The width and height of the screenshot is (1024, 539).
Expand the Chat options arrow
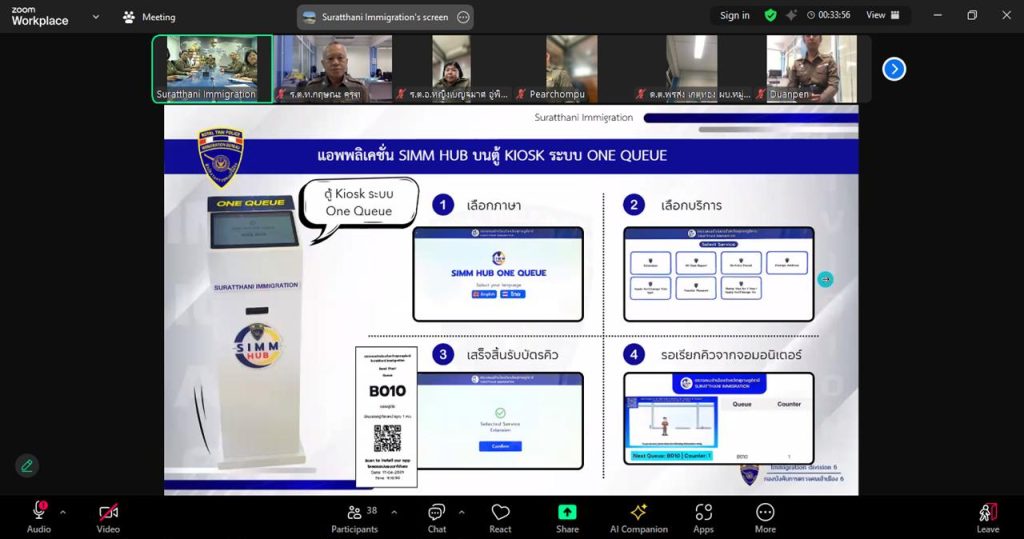[461, 512]
